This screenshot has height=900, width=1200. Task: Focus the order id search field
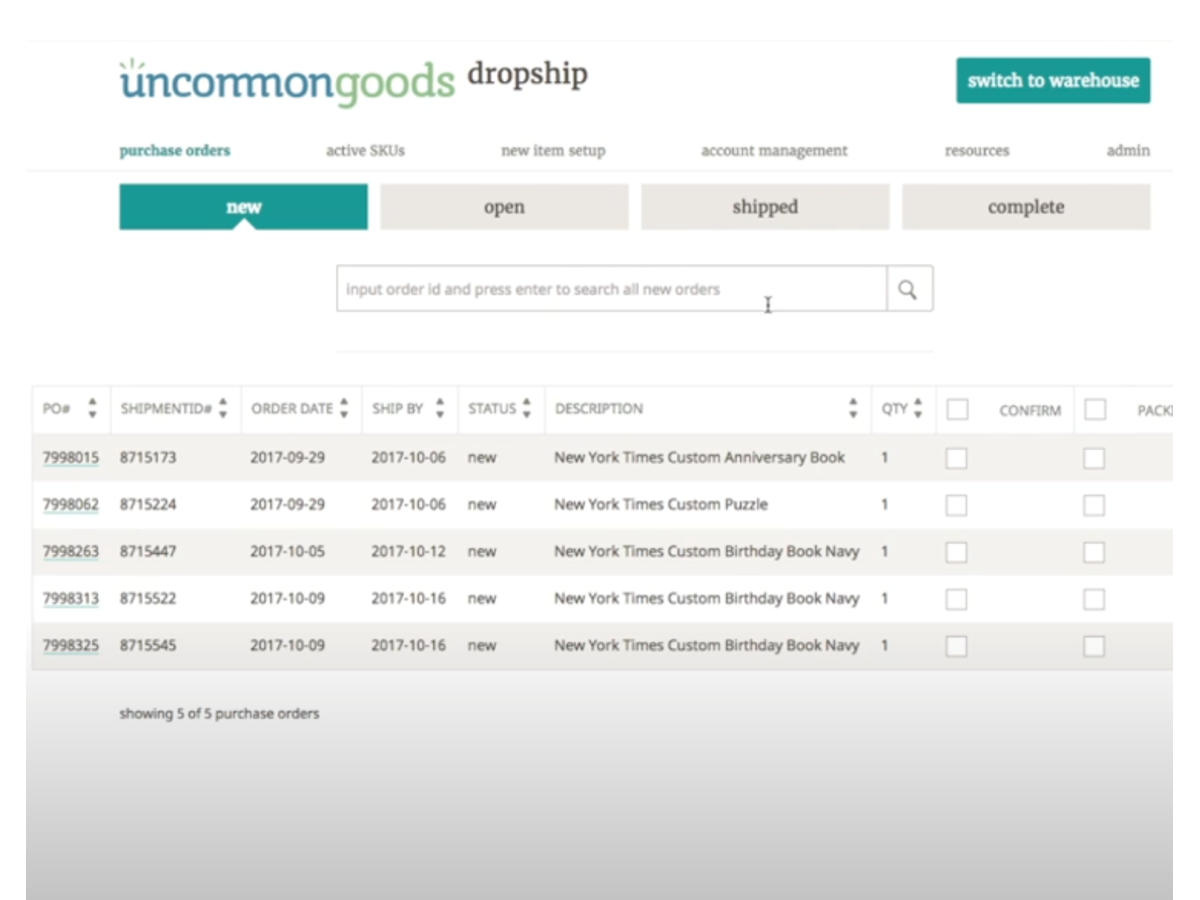(x=611, y=289)
